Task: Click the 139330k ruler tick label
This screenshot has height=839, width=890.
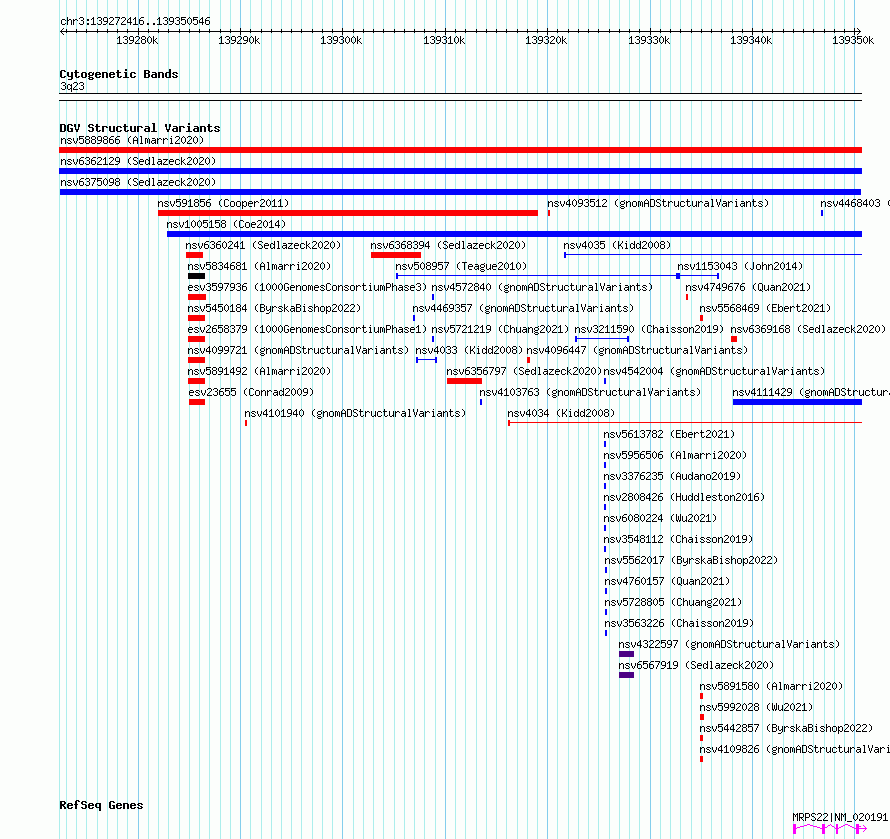Action: tap(649, 40)
